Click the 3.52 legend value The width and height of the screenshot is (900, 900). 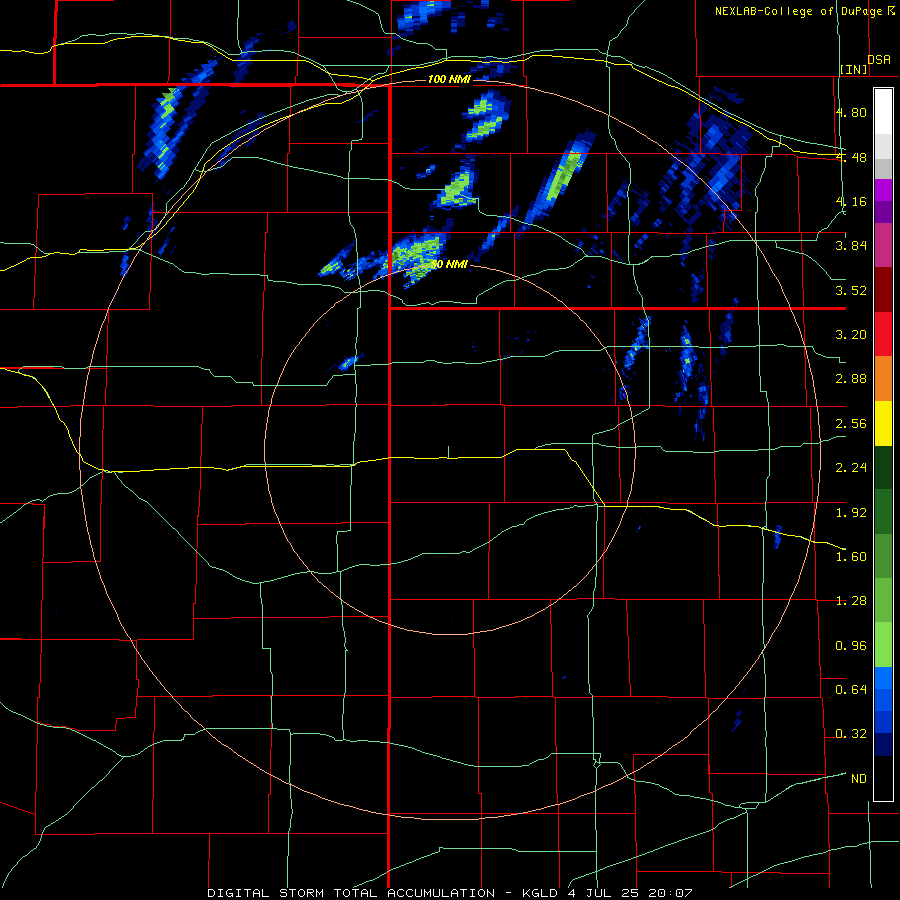(851, 290)
